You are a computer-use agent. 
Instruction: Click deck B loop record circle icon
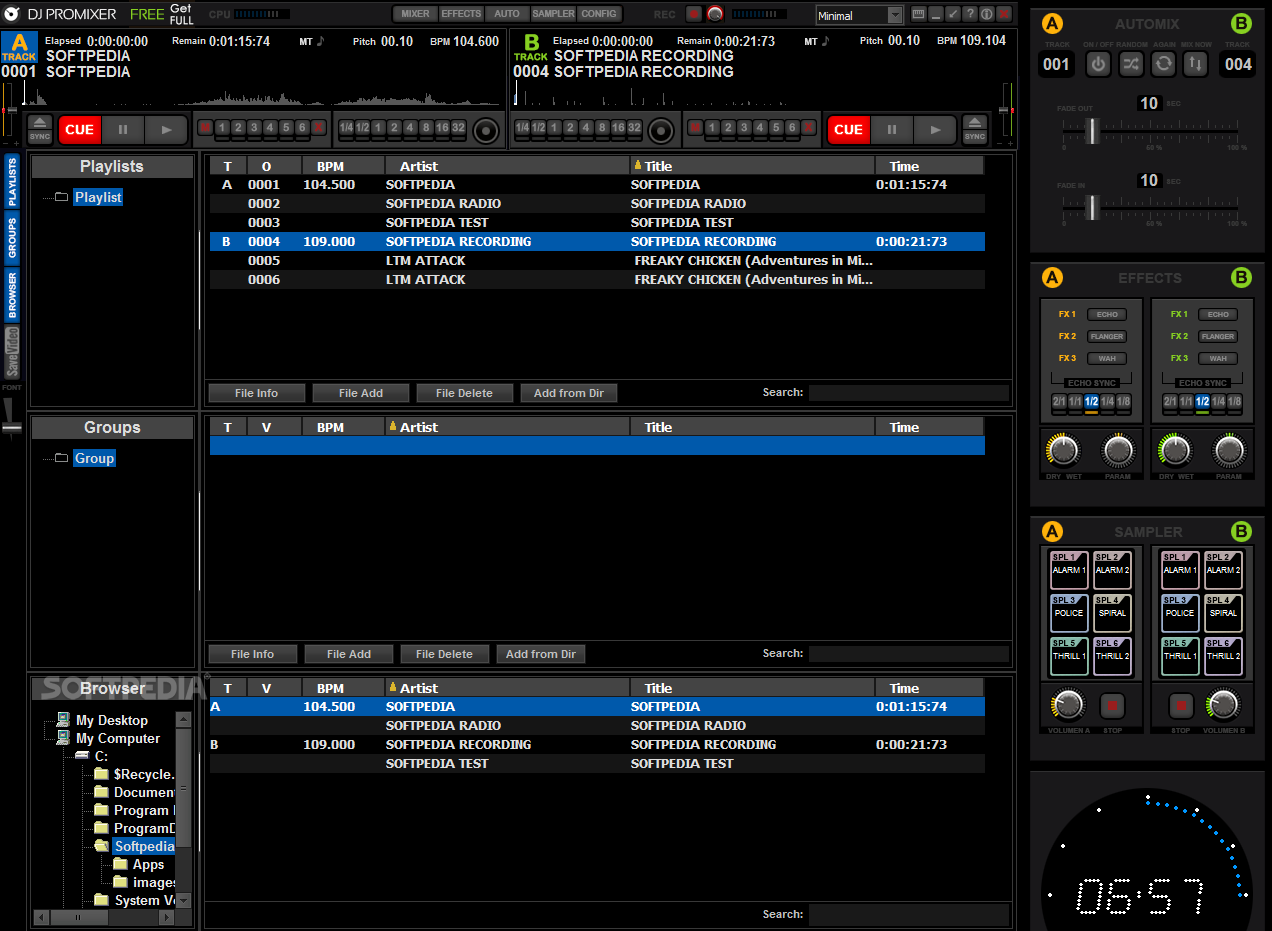pyautogui.click(x=661, y=130)
